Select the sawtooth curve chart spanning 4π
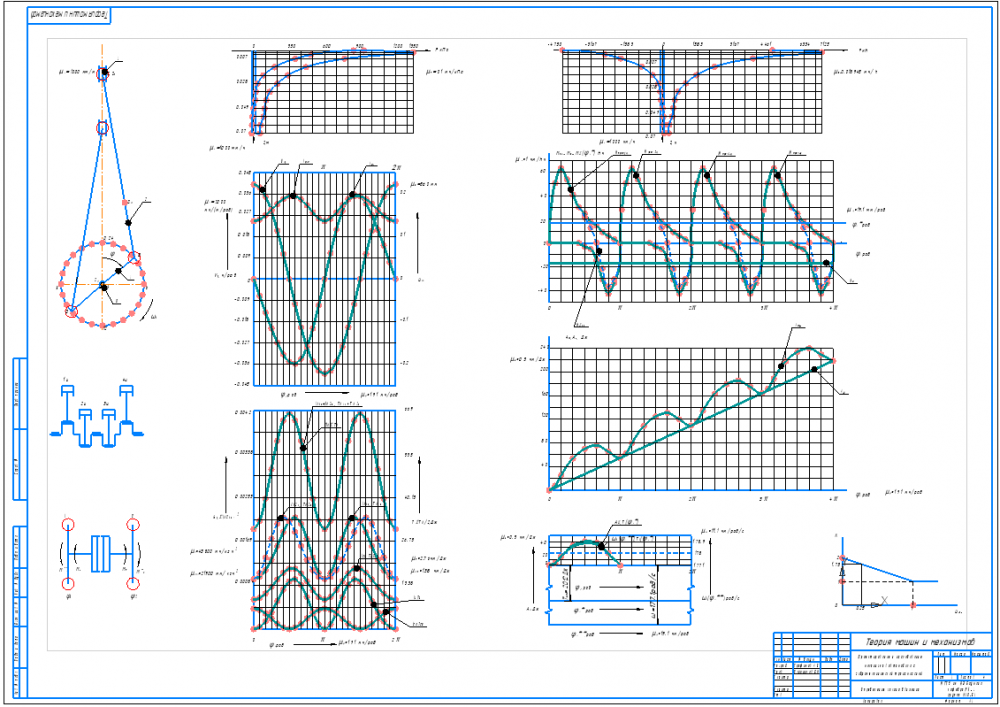1000x707 pixels. coord(692,230)
